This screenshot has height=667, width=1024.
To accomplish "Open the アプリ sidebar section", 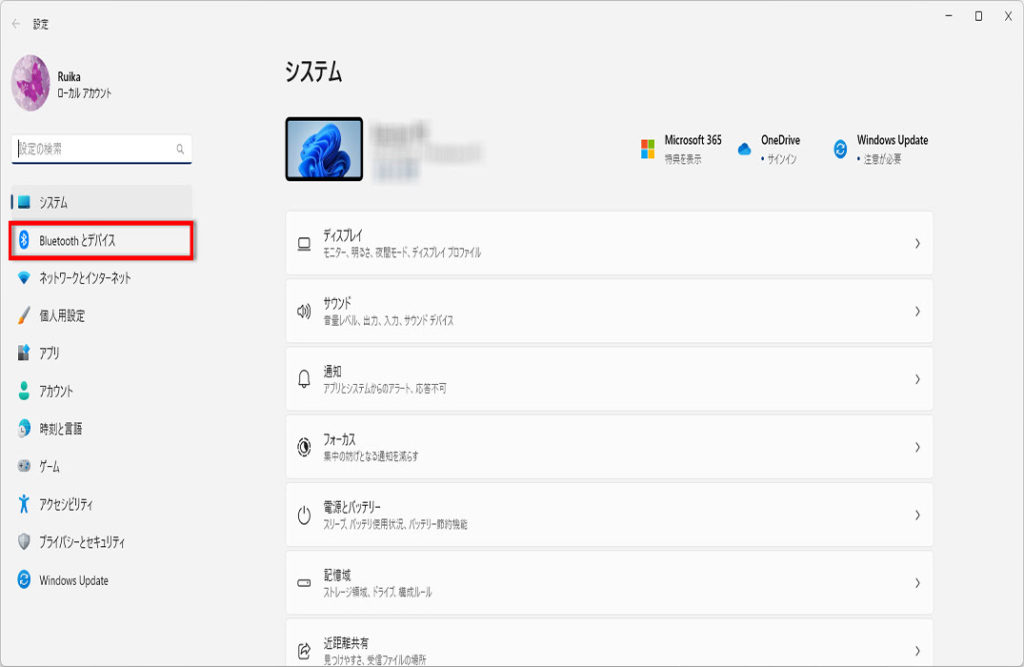I will pos(49,354).
